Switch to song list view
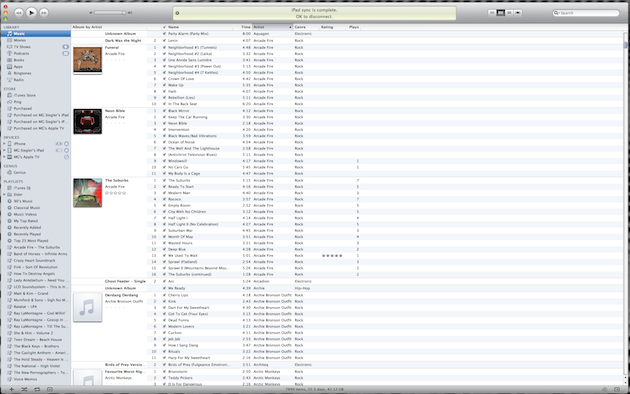The image size is (630, 394). tap(492, 13)
